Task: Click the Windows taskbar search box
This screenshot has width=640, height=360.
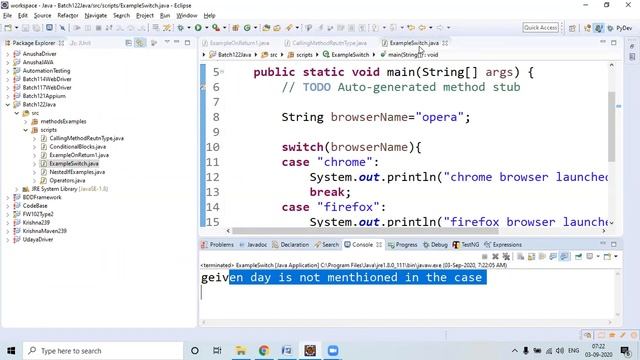Action: (103, 351)
